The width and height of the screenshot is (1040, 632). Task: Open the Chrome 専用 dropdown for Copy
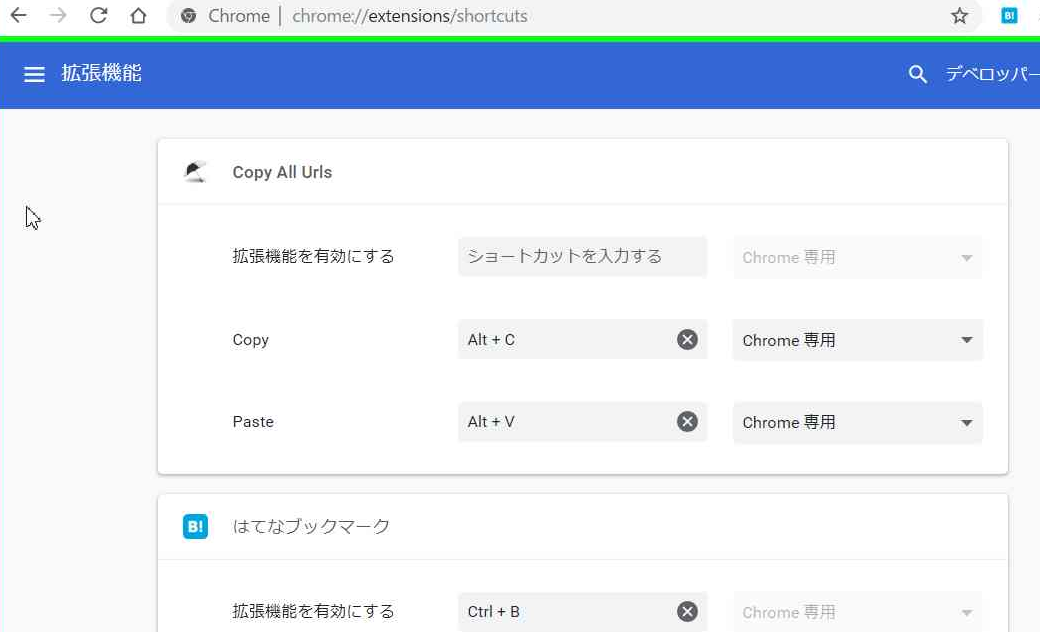(856, 340)
